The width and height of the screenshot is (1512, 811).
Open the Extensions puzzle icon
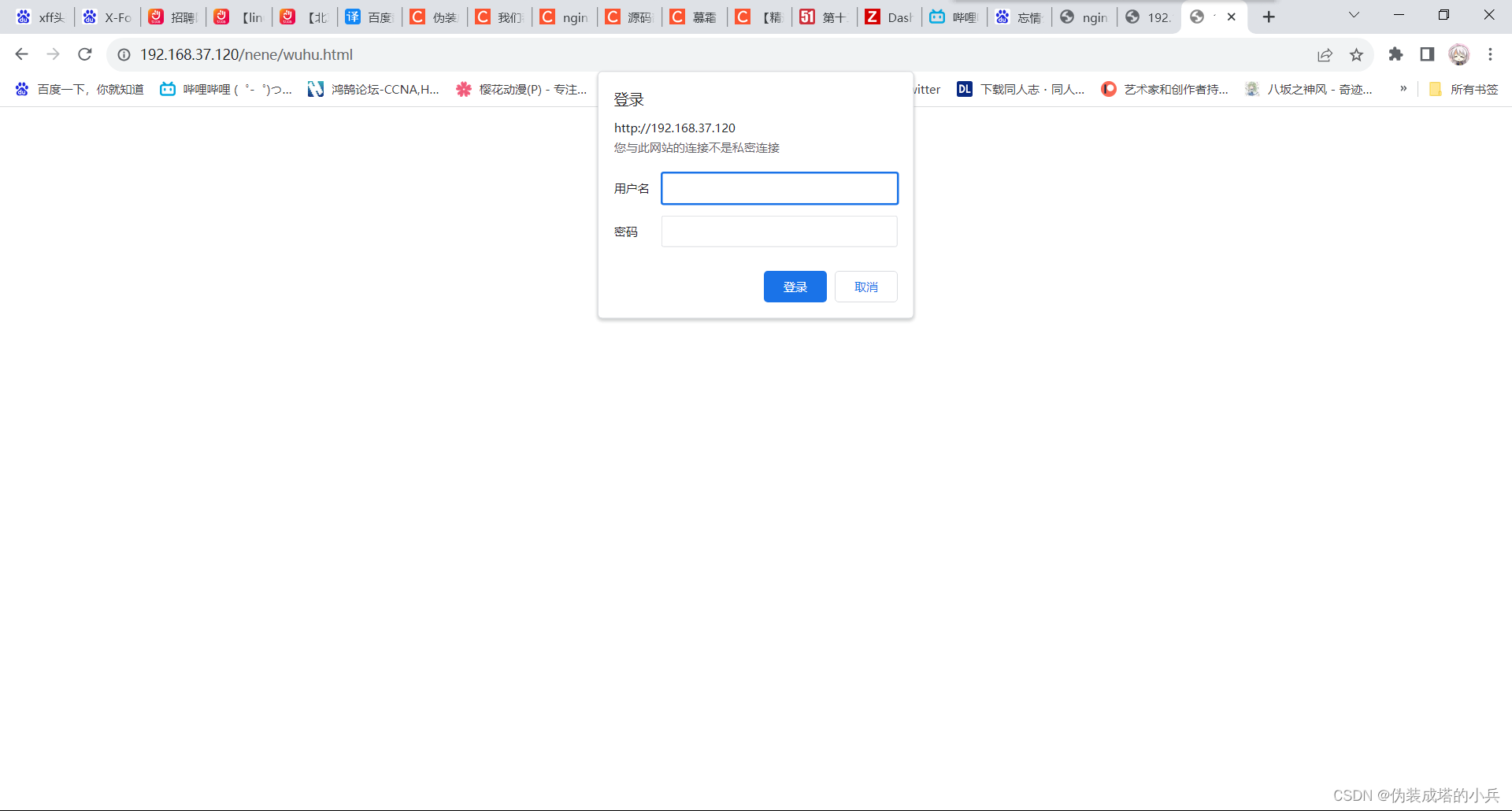pyautogui.click(x=1395, y=54)
